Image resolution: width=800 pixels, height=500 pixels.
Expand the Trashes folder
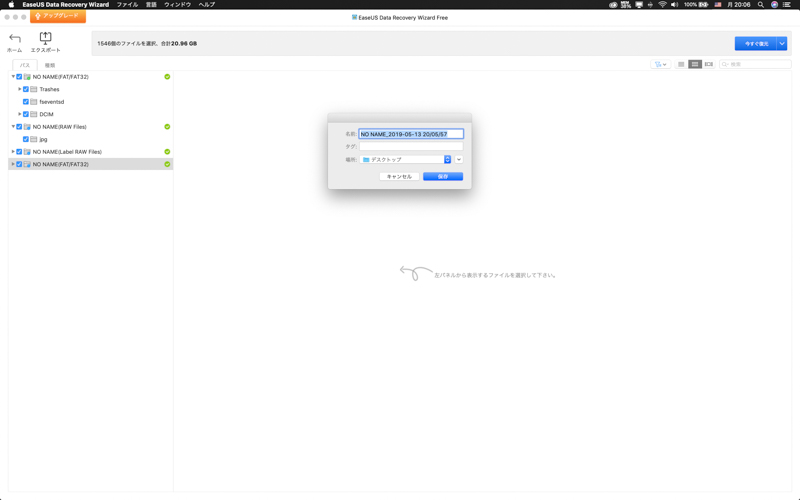20,89
